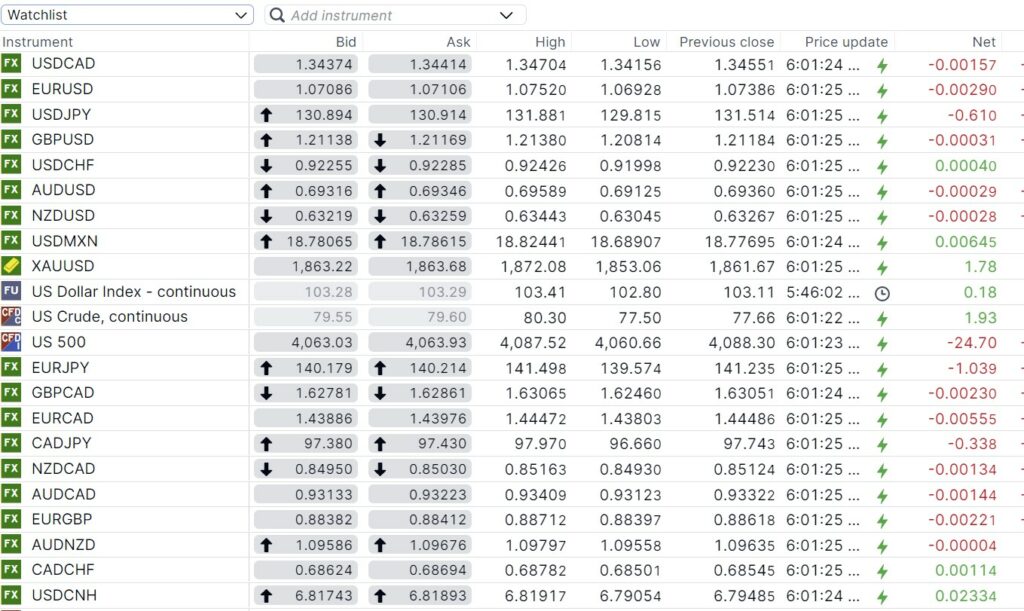Viewport: 1024px width, 611px height.
Task: Click the FX icon beside USDCAD
Action: pos(11,64)
